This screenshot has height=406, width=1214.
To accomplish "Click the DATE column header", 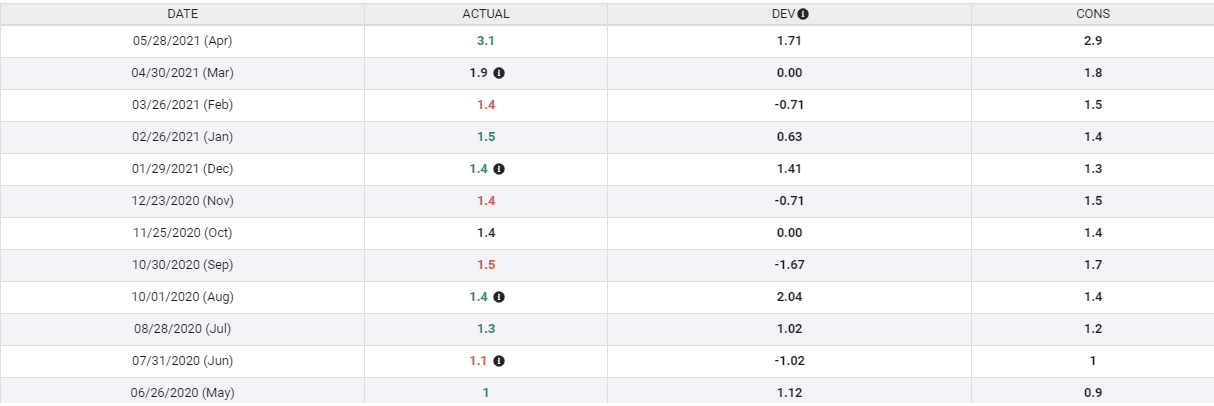I will coord(182,14).
